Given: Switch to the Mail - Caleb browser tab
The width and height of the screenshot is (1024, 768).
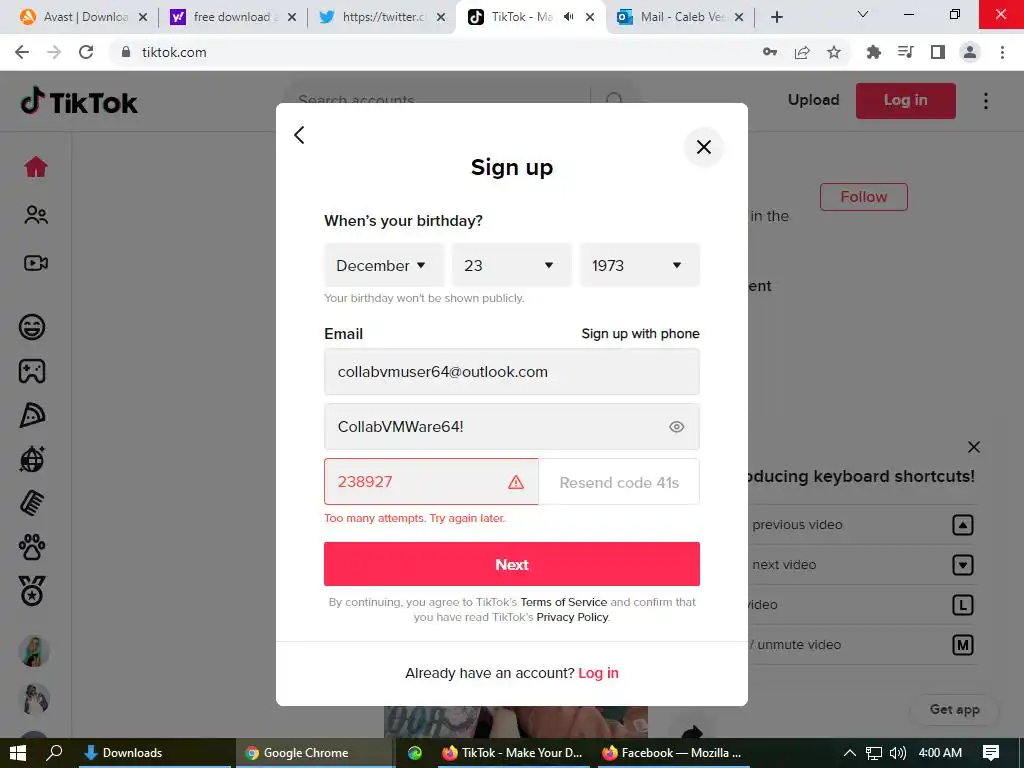Looking at the screenshot, I should pos(681,17).
